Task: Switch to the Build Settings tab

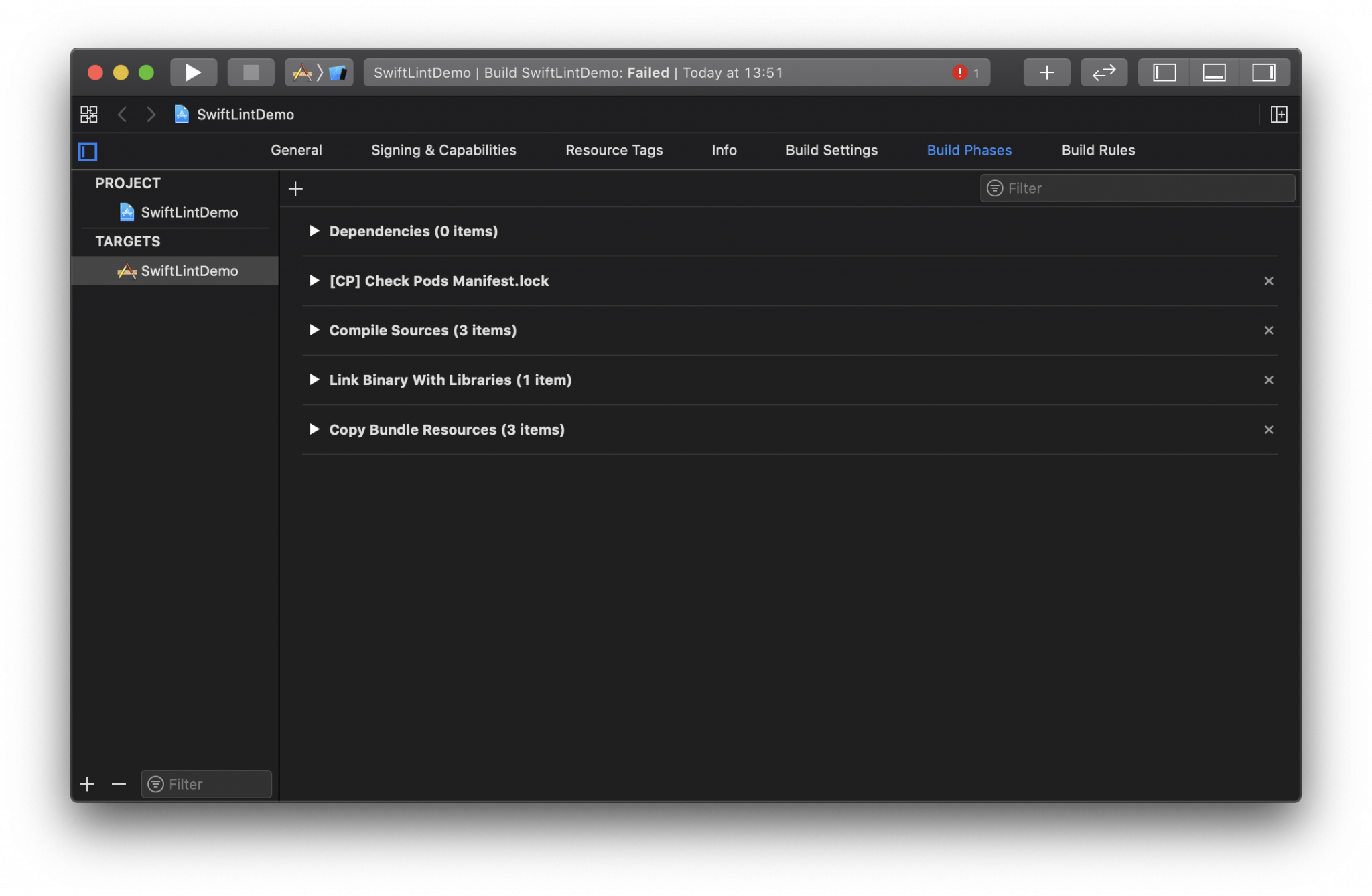Action: point(831,150)
